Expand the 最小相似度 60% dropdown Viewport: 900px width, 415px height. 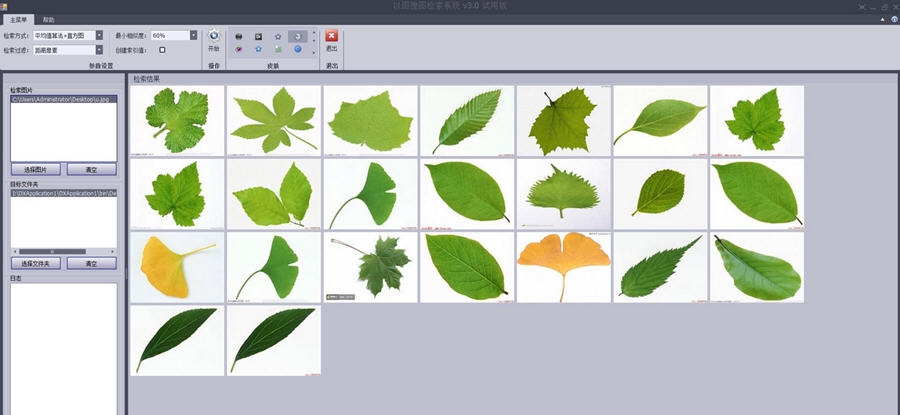pos(193,36)
